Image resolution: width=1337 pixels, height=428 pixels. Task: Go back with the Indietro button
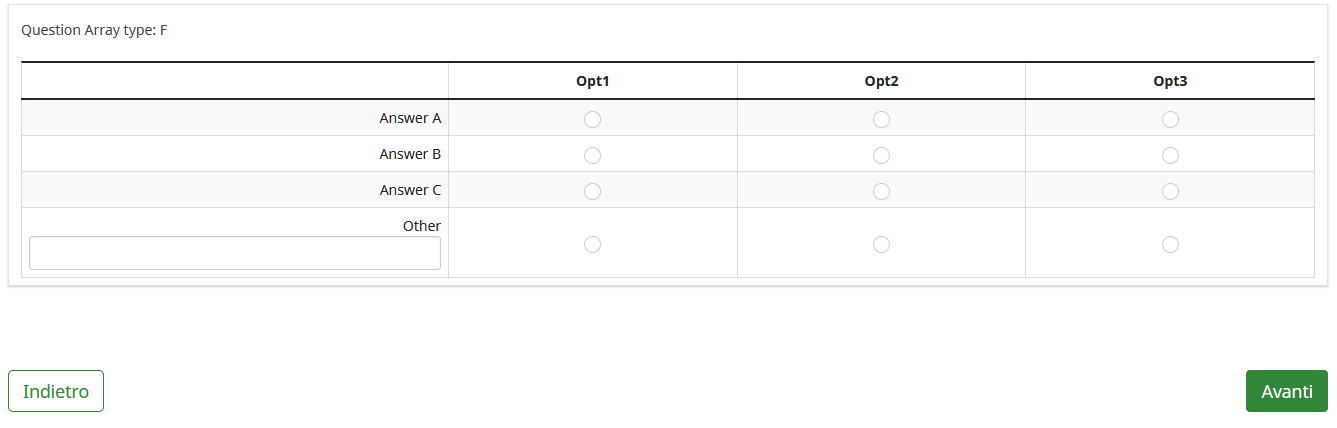(x=56, y=391)
